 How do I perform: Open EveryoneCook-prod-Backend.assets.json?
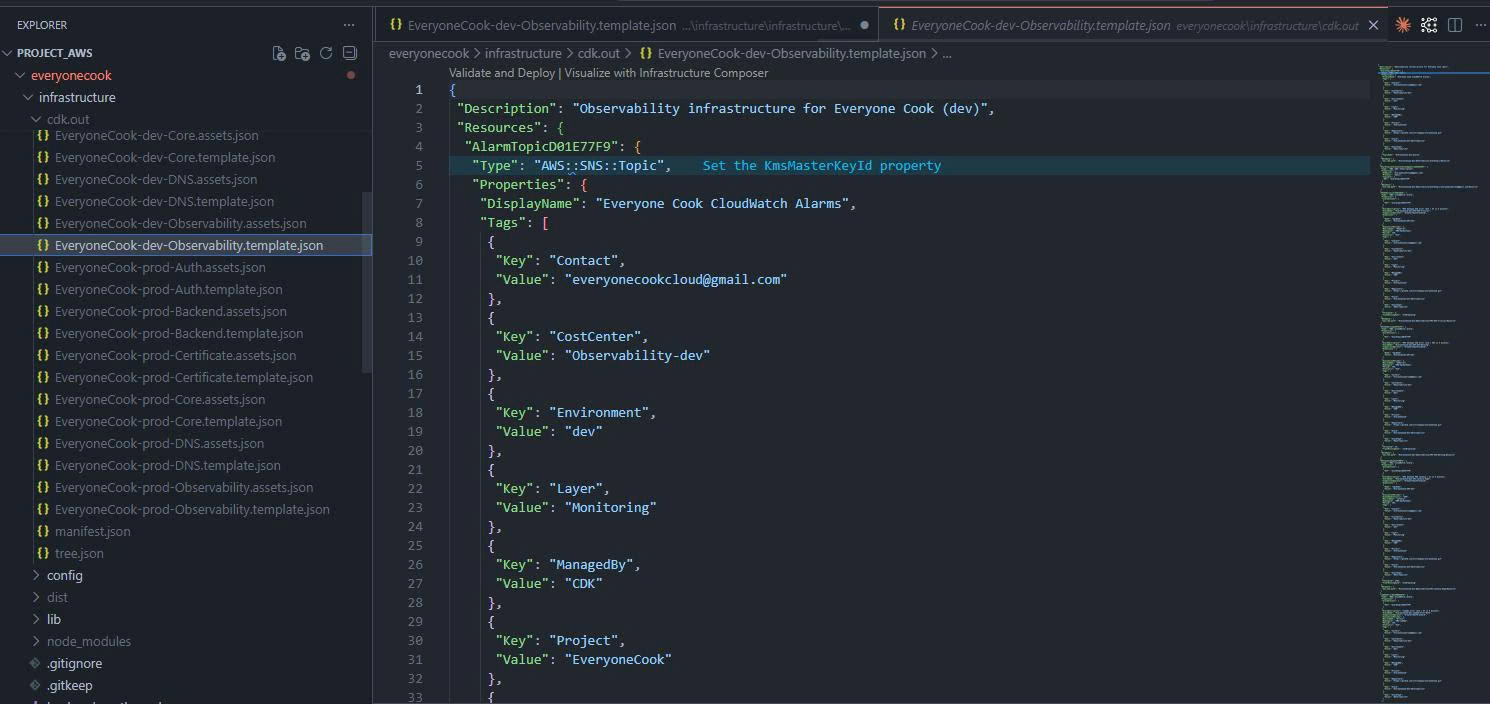[171, 311]
